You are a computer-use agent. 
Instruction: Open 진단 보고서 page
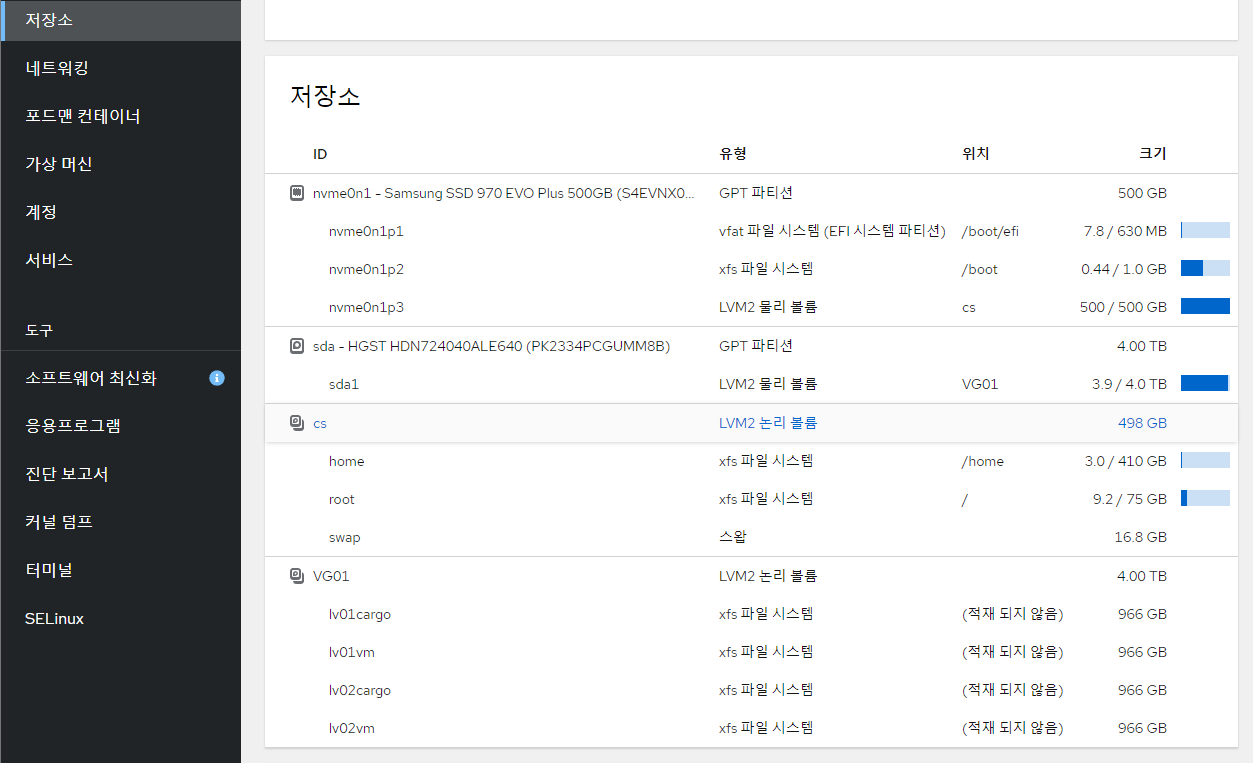click(x=120, y=474)
